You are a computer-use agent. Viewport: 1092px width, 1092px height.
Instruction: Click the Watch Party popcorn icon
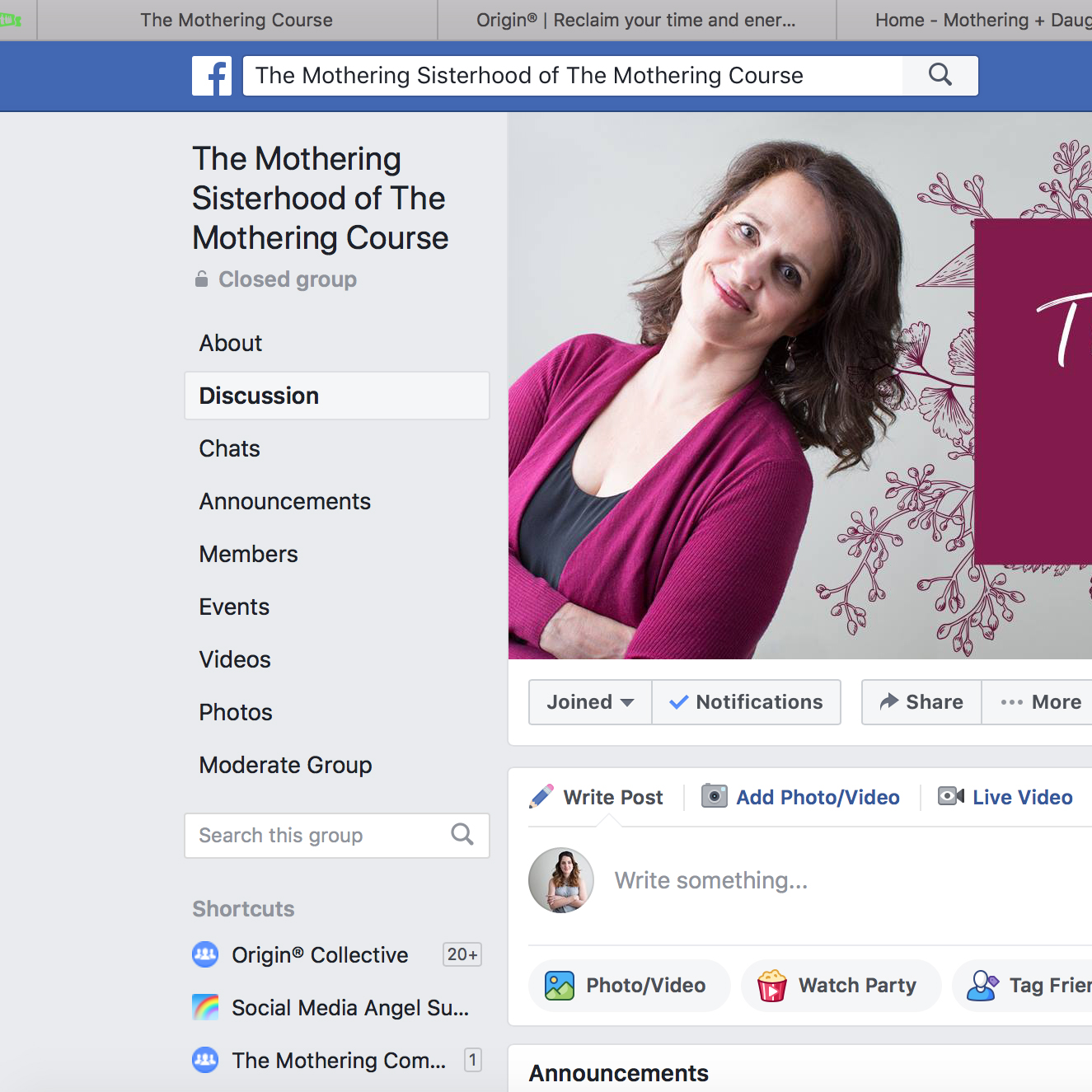(772, 985)
